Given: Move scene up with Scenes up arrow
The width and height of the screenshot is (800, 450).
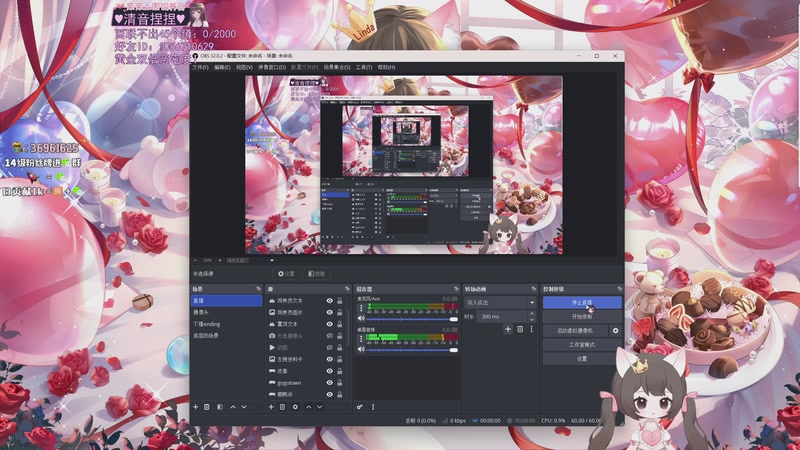Looking at the screenshot, I should (x=233, y=407).
